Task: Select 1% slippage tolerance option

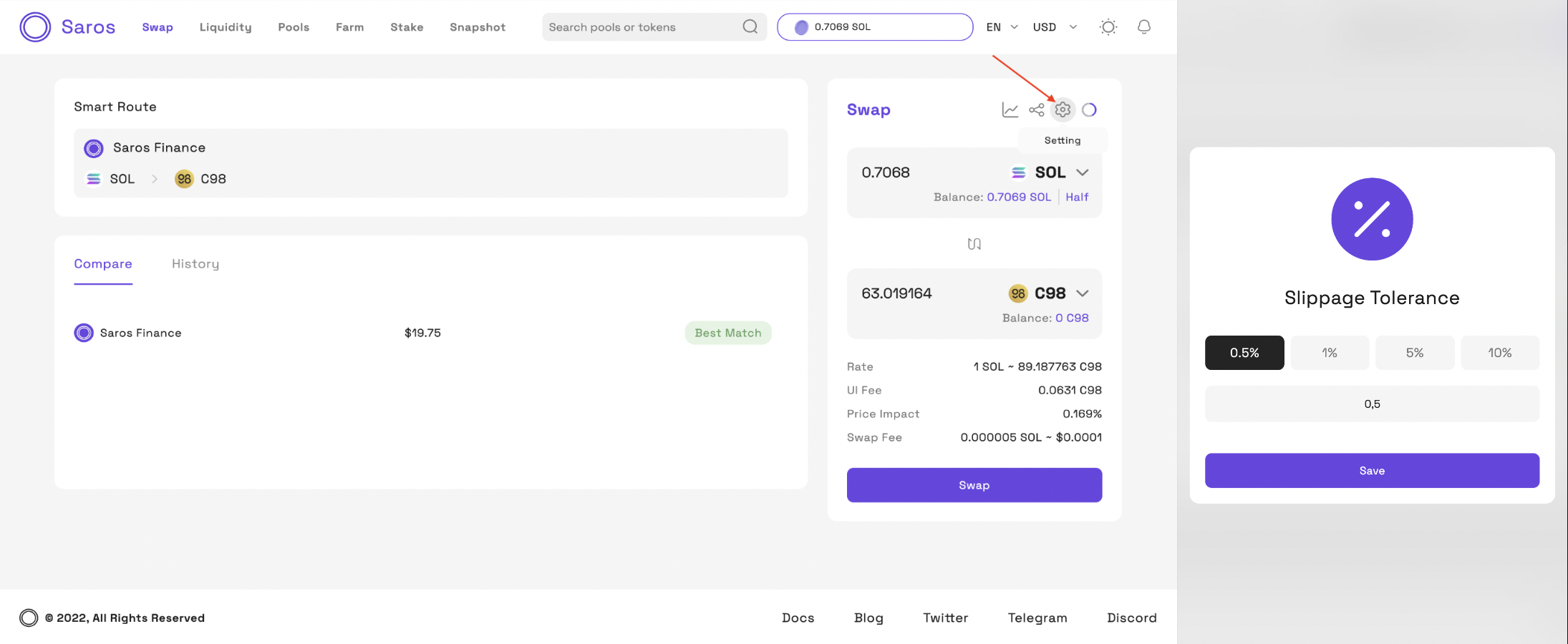Action: coord(1330,353)
